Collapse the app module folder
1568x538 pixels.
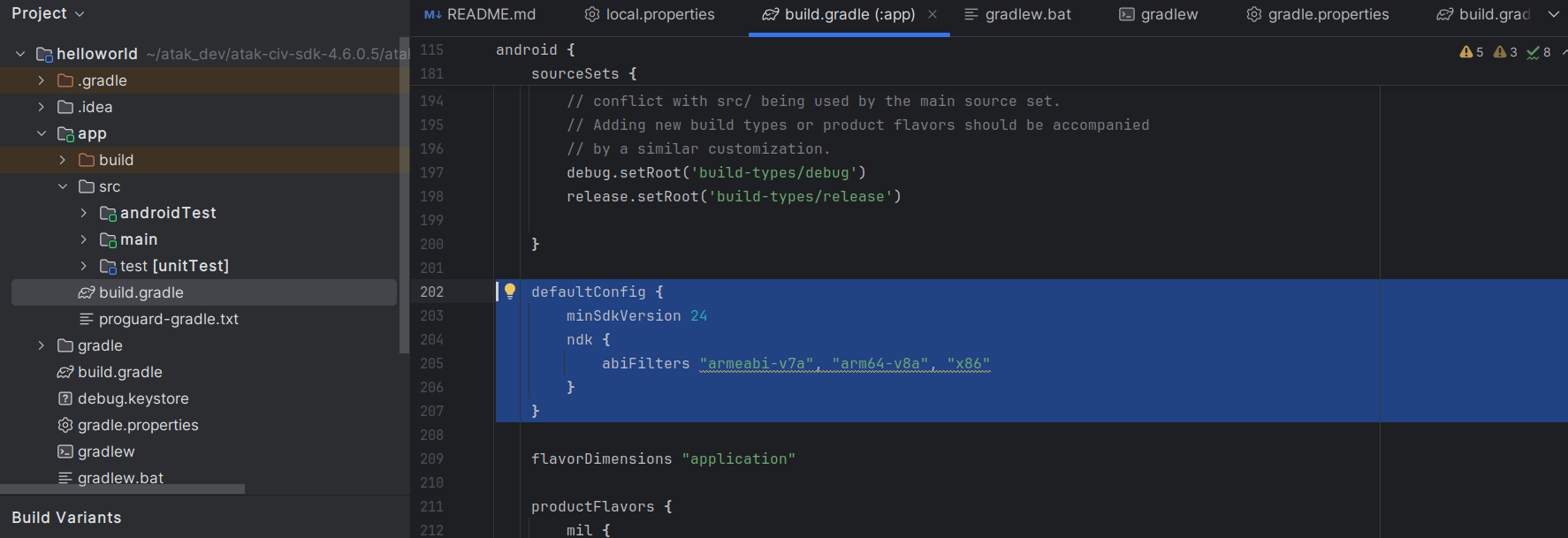[41, 133]
